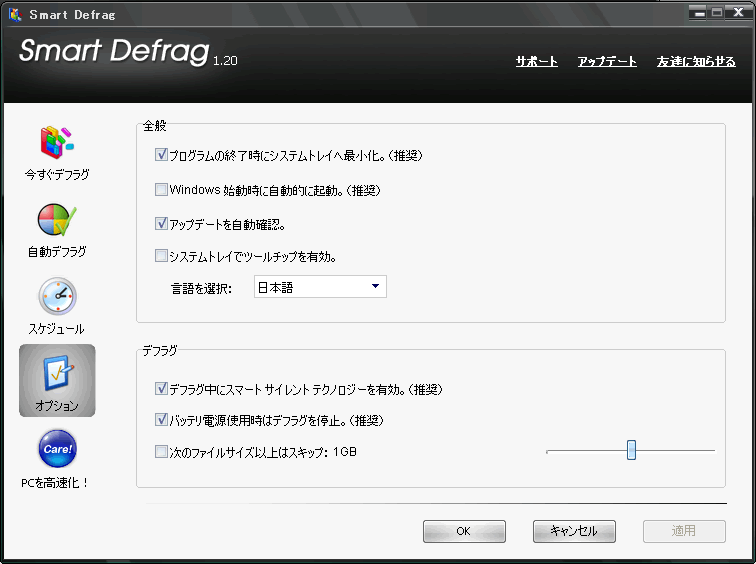Screen dimensions: 756x564
Task: Click the Care! PCを高速化 icon
Action: pyautogui.click(x=57, y=449)
